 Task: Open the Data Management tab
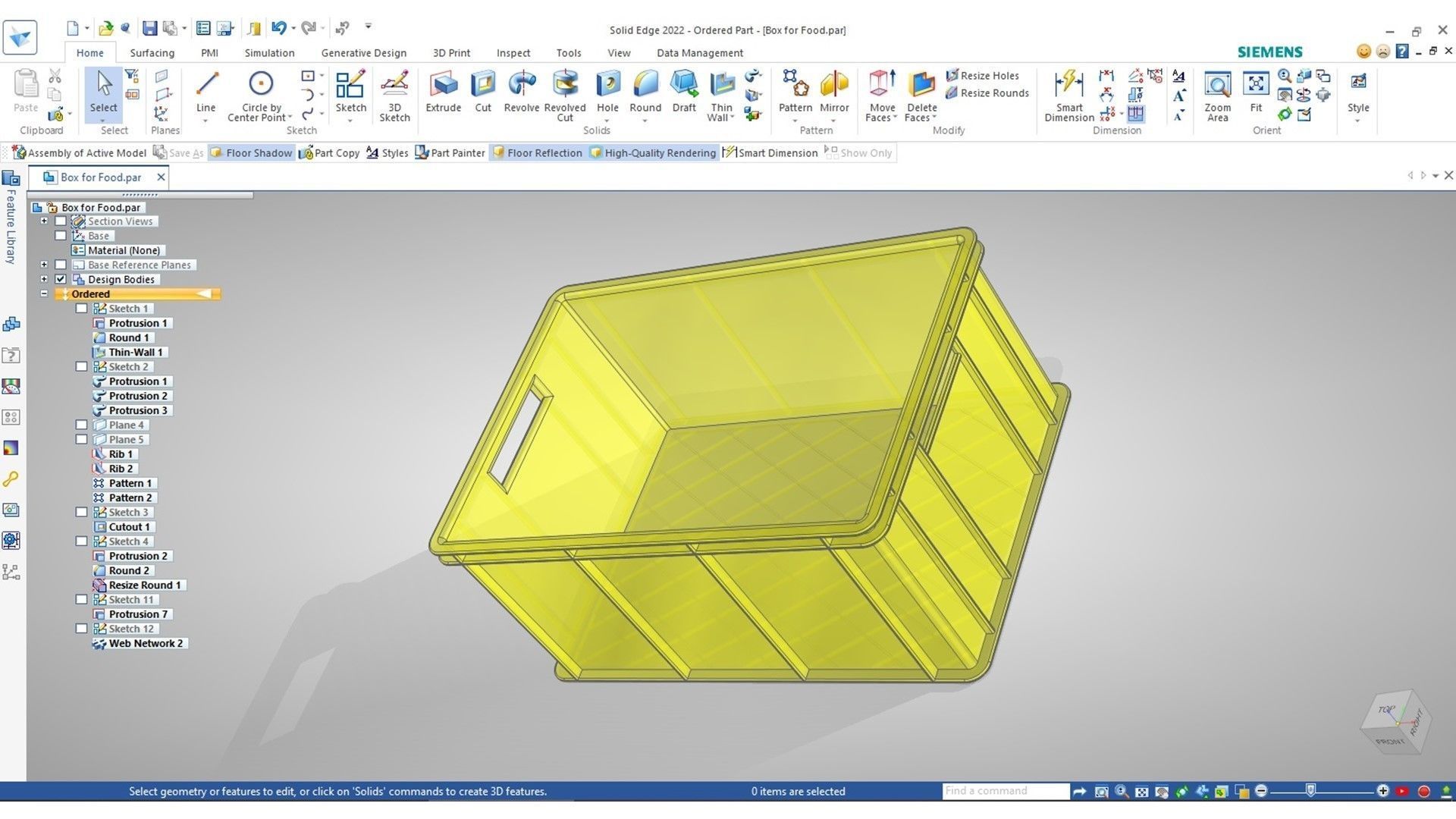(699, 53)
